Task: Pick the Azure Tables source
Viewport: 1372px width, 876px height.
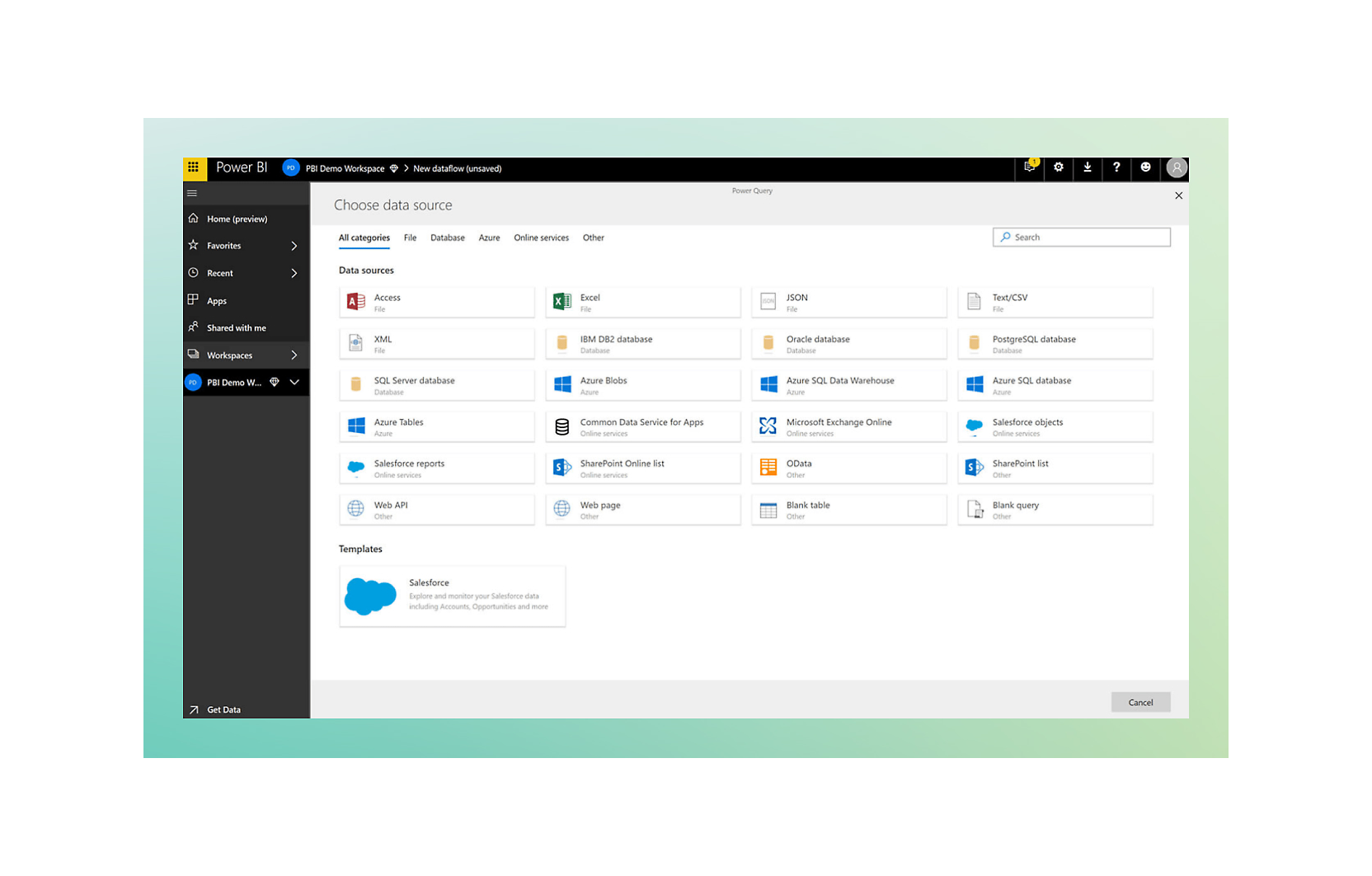Action: (436, 427)
